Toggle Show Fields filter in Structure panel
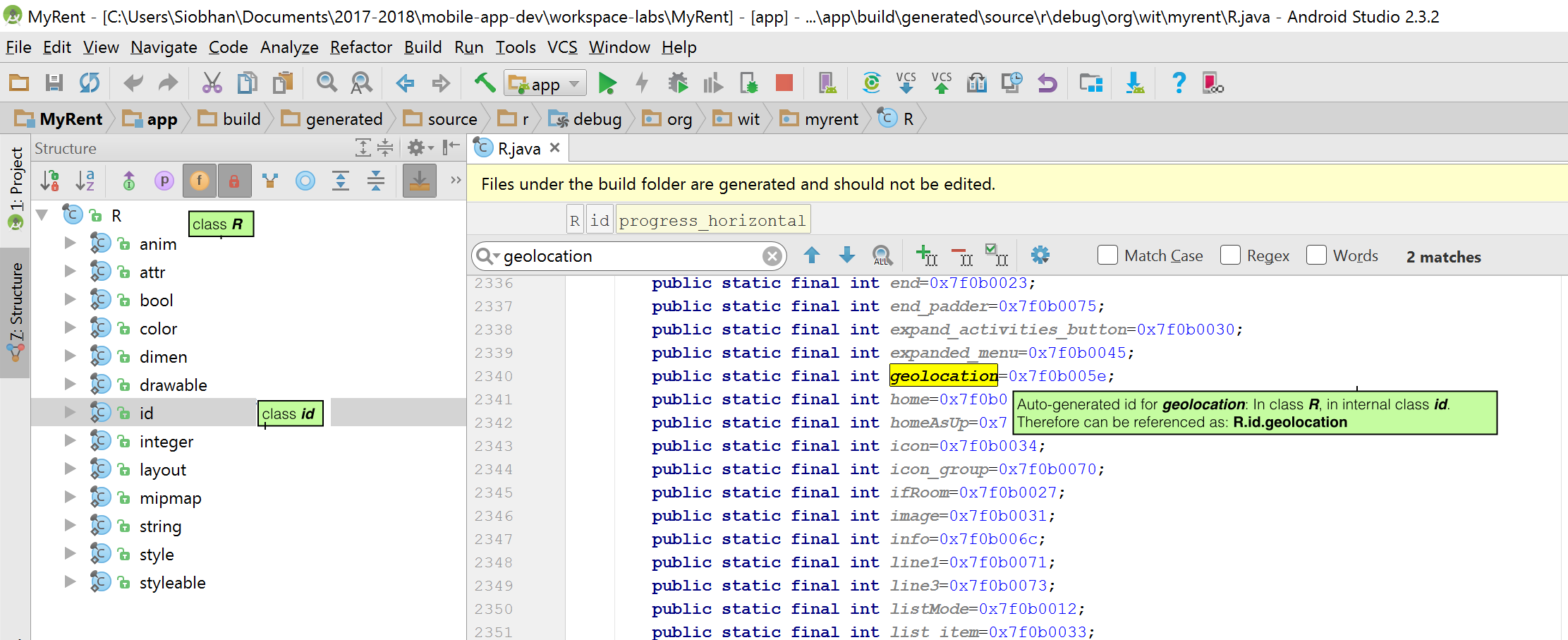1568x640 pixels. coord(200,181)
